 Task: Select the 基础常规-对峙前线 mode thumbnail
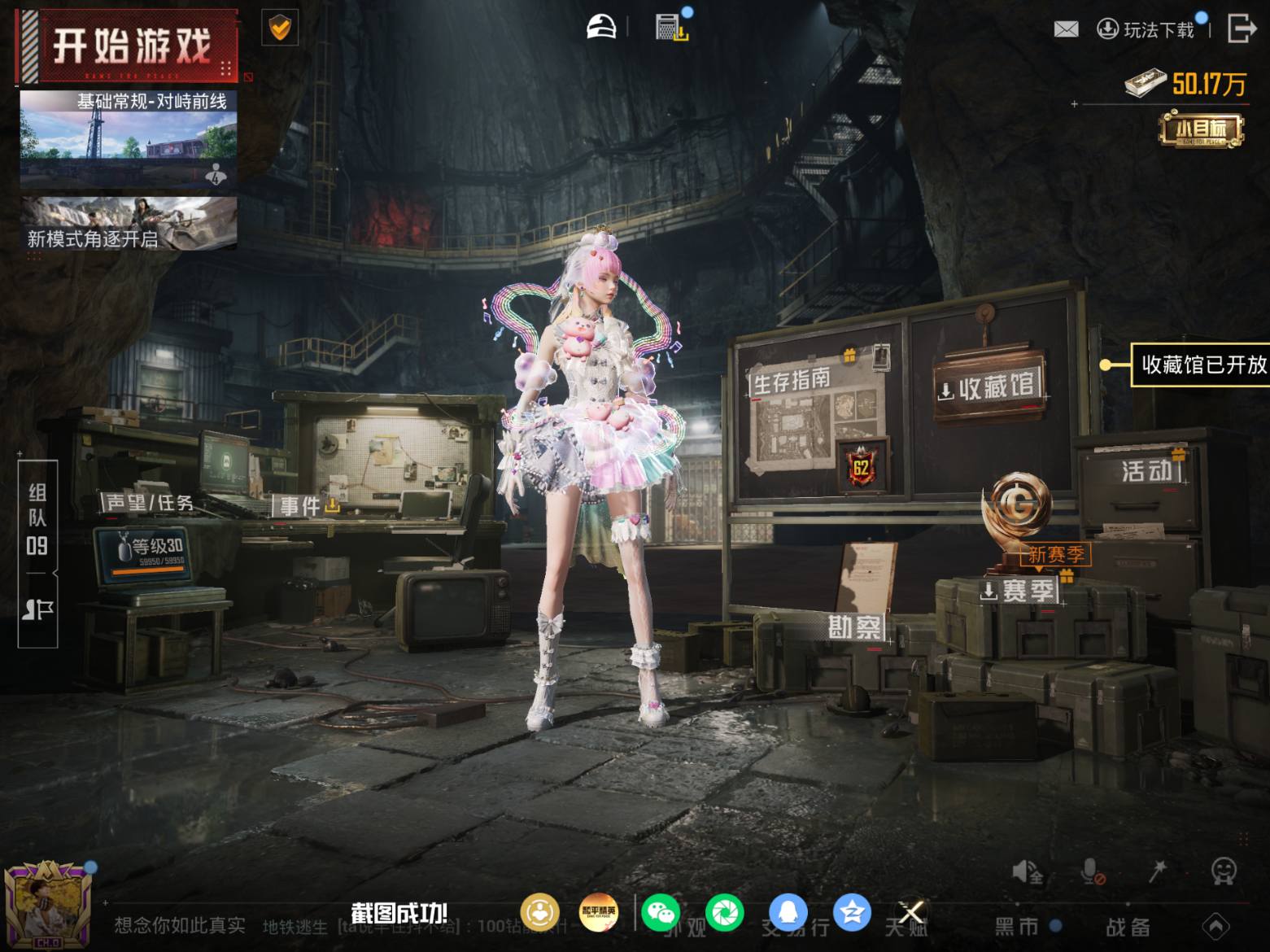(129, 139)
